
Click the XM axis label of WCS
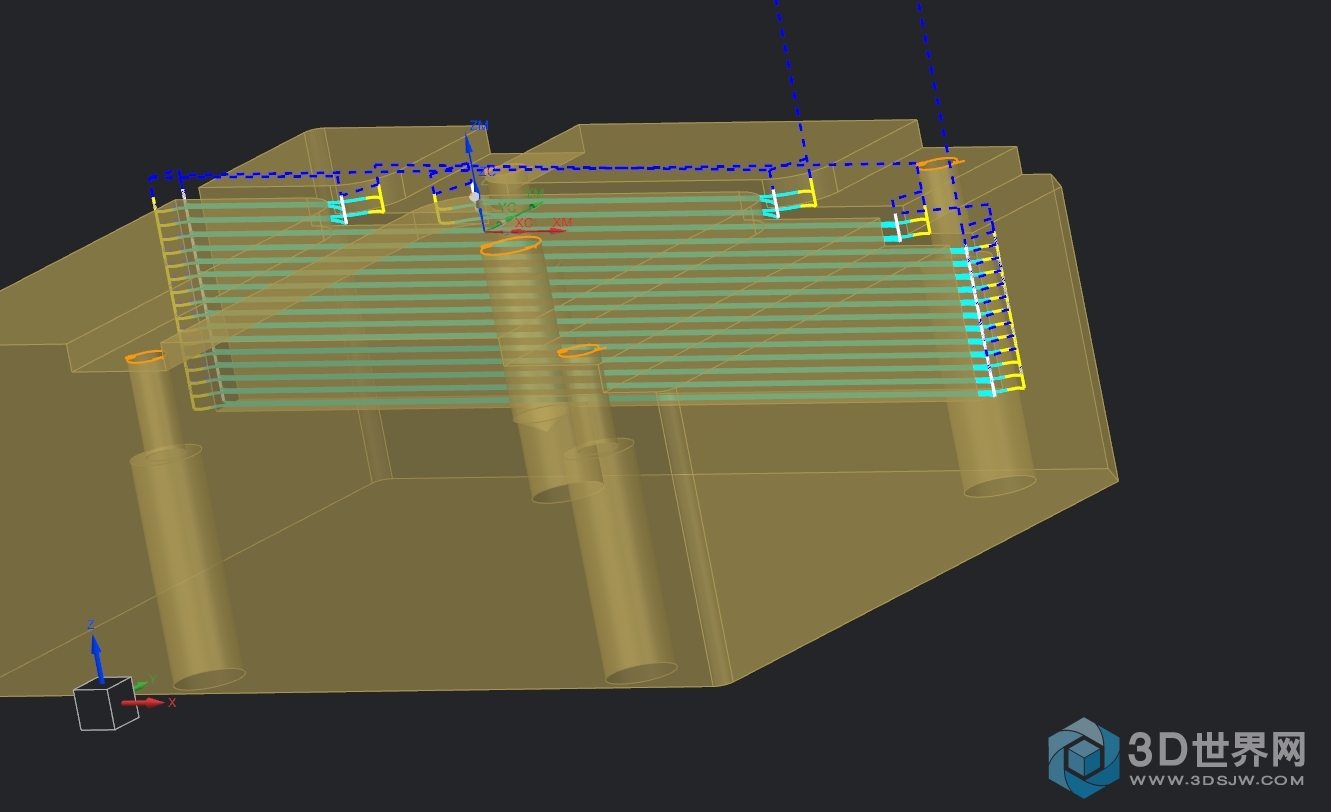[x=563, y=222]
